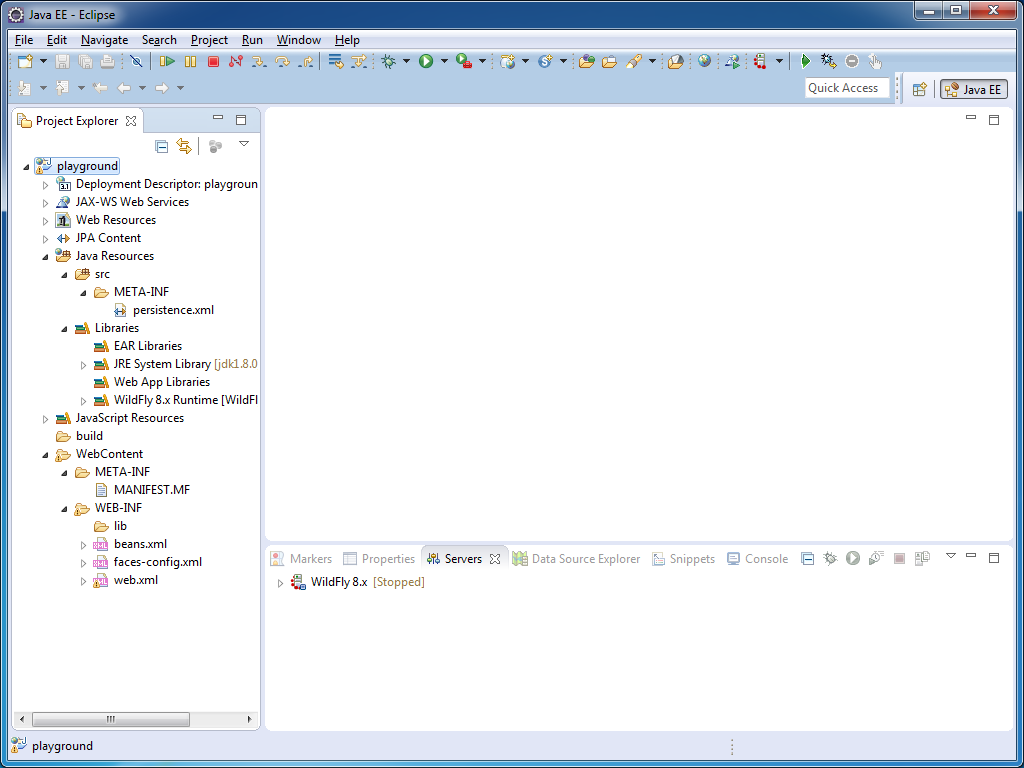Select persistence.xml in the tree
This screenshot has width=1024, height=768.
pyautogui.click(x=173, y=310)
